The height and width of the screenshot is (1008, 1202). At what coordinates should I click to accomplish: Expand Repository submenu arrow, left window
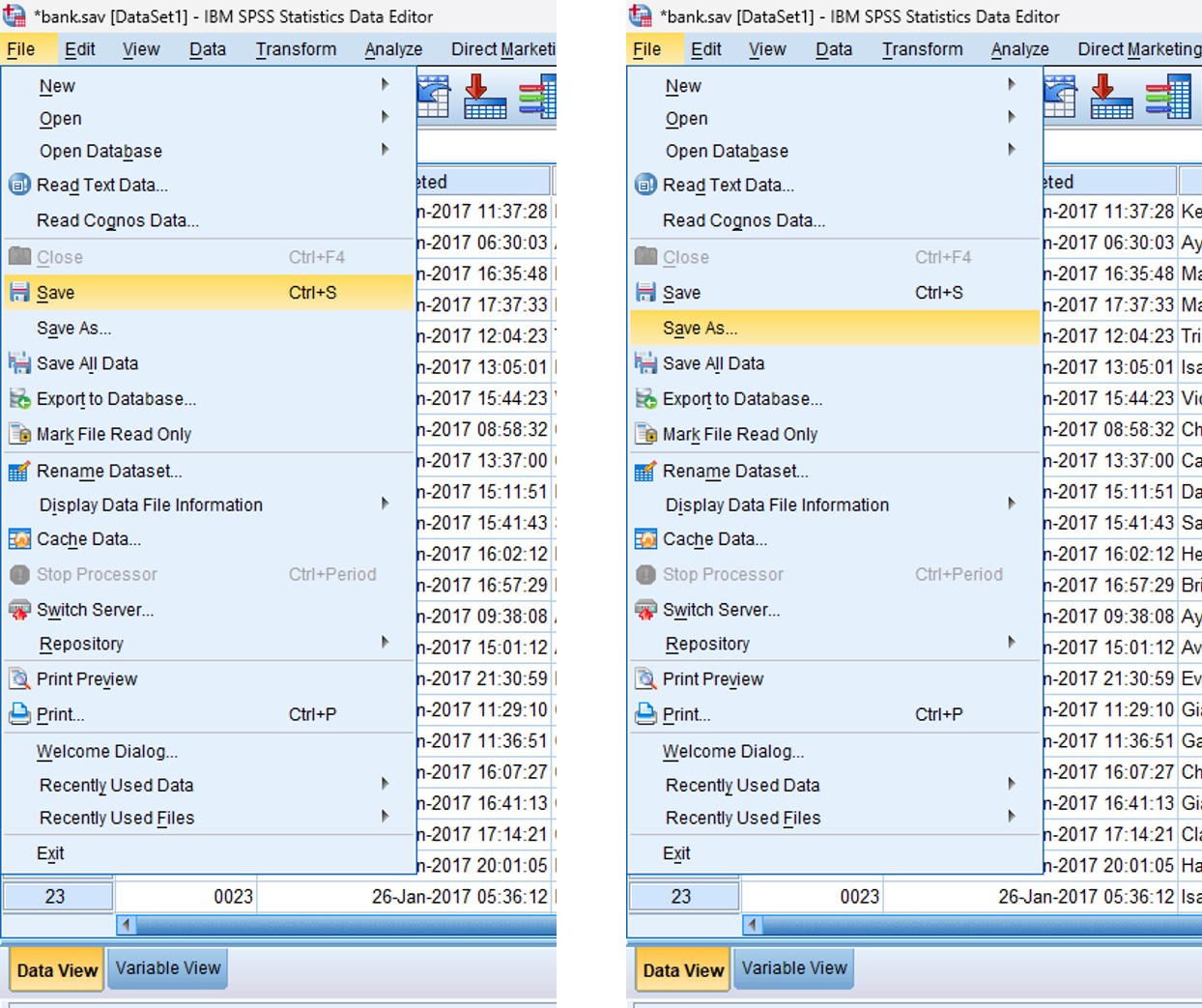click(x=385, y=643)
